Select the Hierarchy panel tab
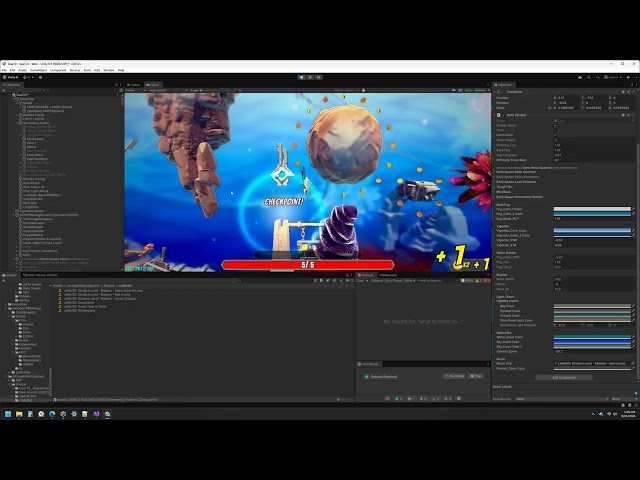The width and height of the screenshot is (640, 480). click(12, 85)
